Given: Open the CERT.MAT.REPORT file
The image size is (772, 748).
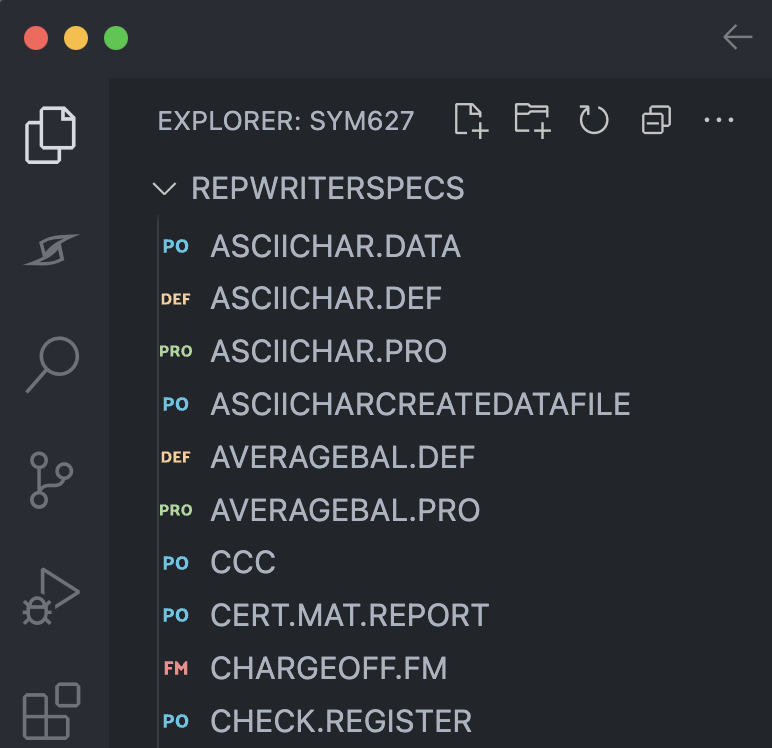Looking at the screenshot, I should coord(349,615).
